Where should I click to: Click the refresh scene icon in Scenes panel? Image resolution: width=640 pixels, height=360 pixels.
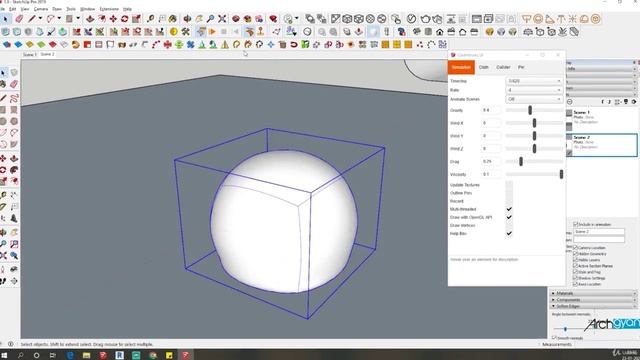click(x=570, y=102)
